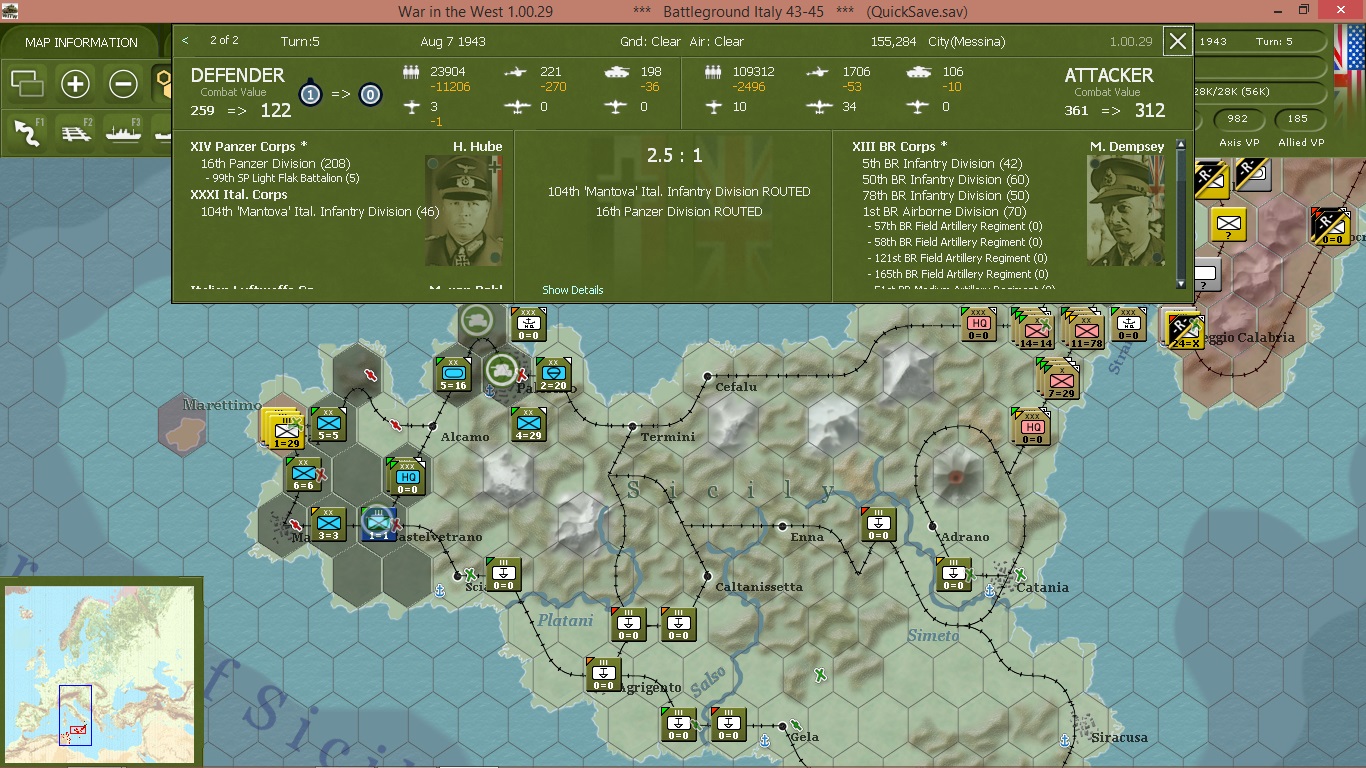Image resolution: width=1366 pixels, height=768 pixels.
Task: Select the 7=29 unit stack
Action: pyautogui.click(x=1059, y=377)
